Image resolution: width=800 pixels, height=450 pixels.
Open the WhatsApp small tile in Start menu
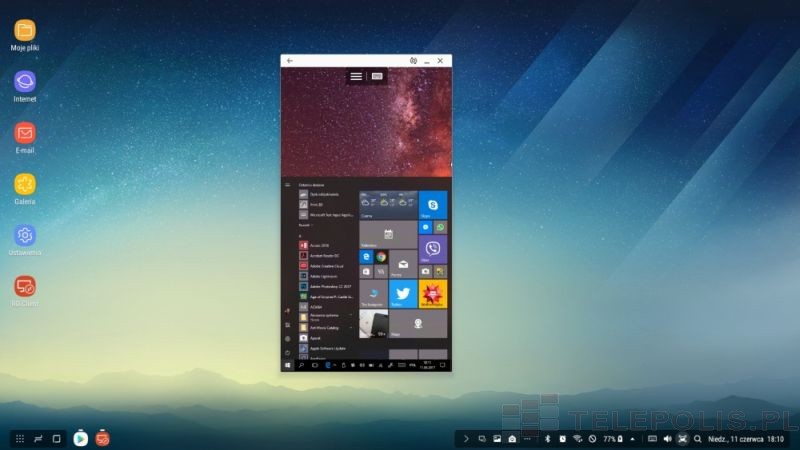tap(440, 227)
